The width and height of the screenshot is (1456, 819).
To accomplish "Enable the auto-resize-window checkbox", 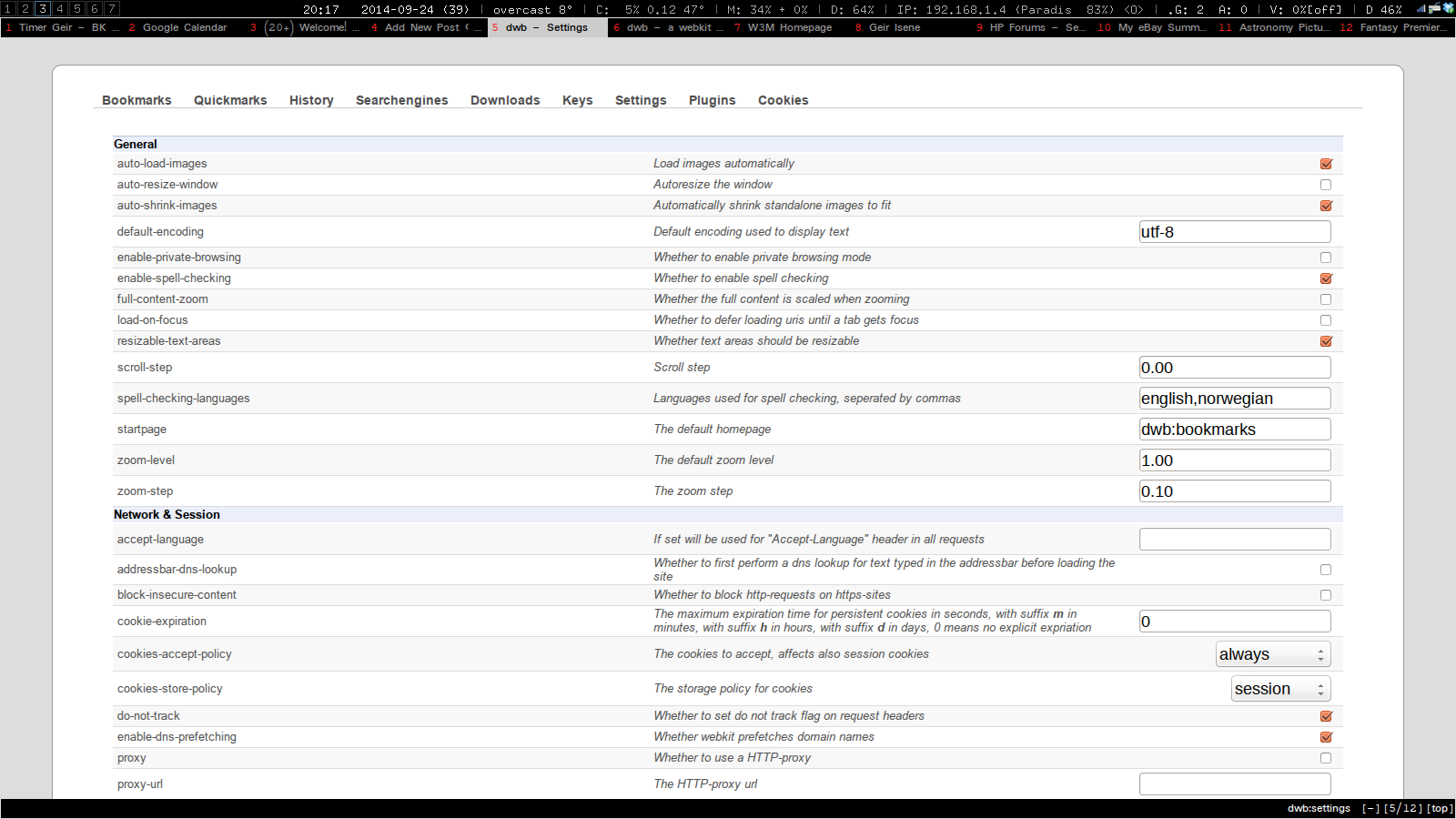I will pyautogui.click(x=1326, y=185).
